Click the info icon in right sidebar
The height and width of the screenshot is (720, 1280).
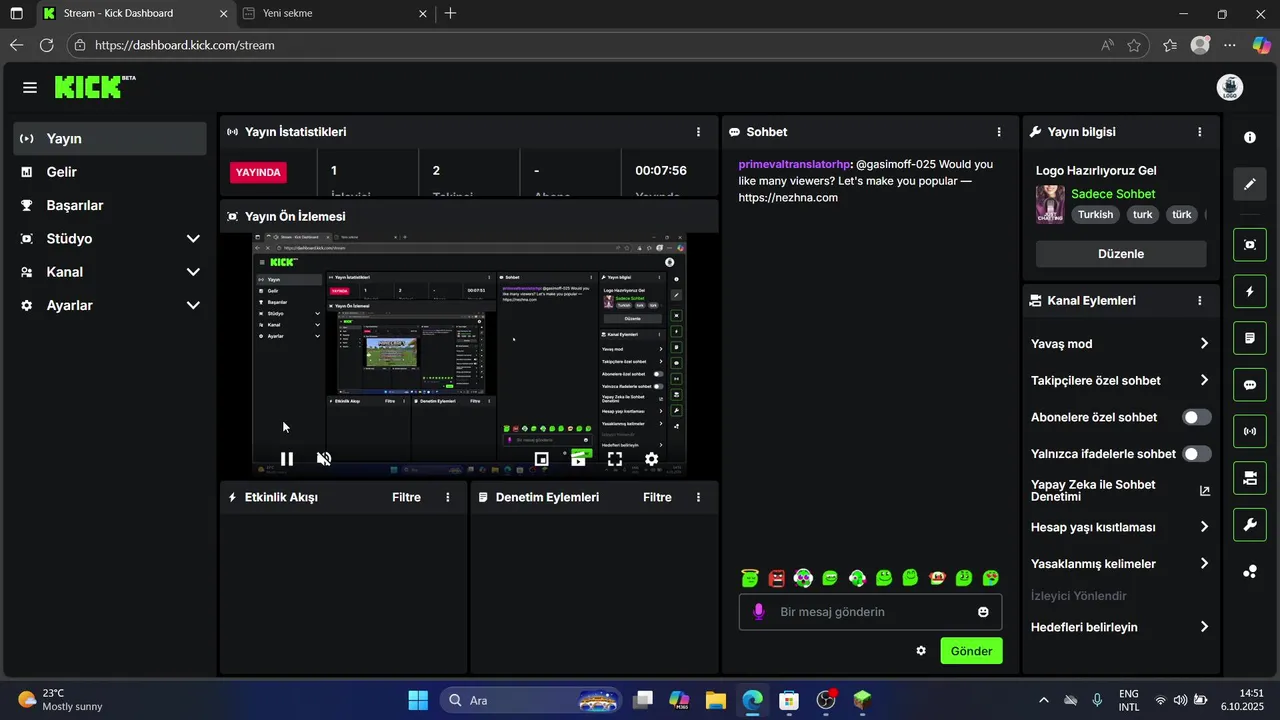point(1250,137)
